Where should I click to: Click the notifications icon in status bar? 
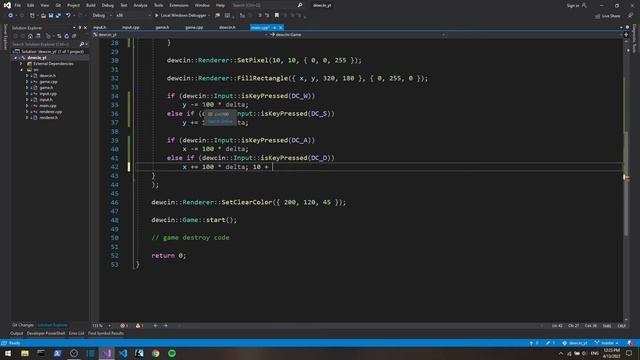pyautogui.click(x=631, y=343)
